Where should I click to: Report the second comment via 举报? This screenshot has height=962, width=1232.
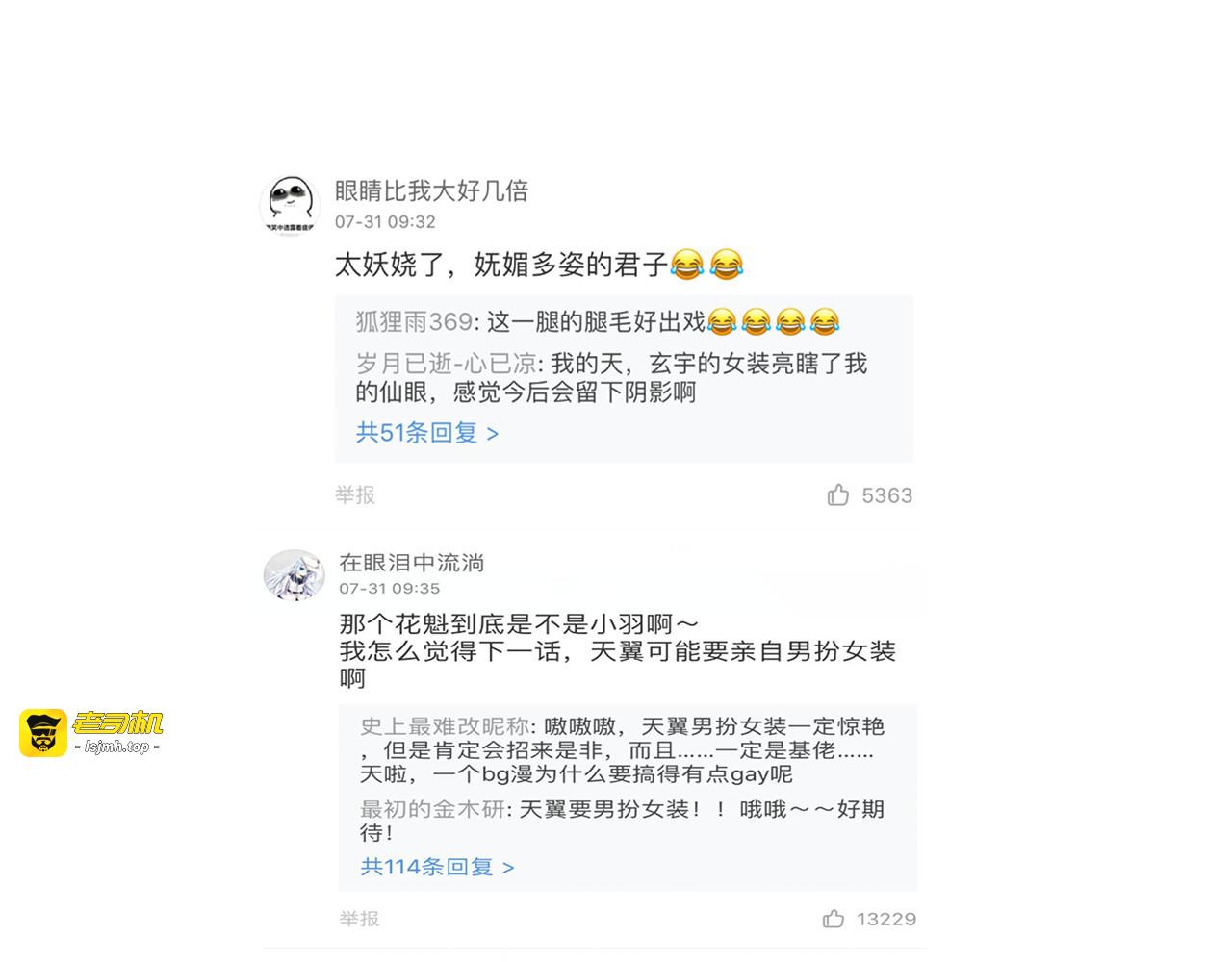pyautogui.click(x=359, y=919)
